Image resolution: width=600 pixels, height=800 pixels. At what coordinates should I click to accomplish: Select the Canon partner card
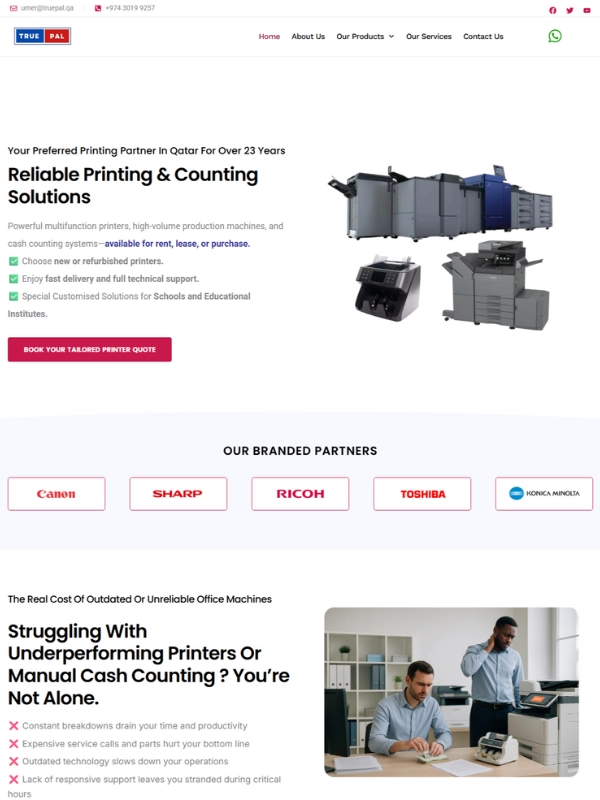coord(56,493)
